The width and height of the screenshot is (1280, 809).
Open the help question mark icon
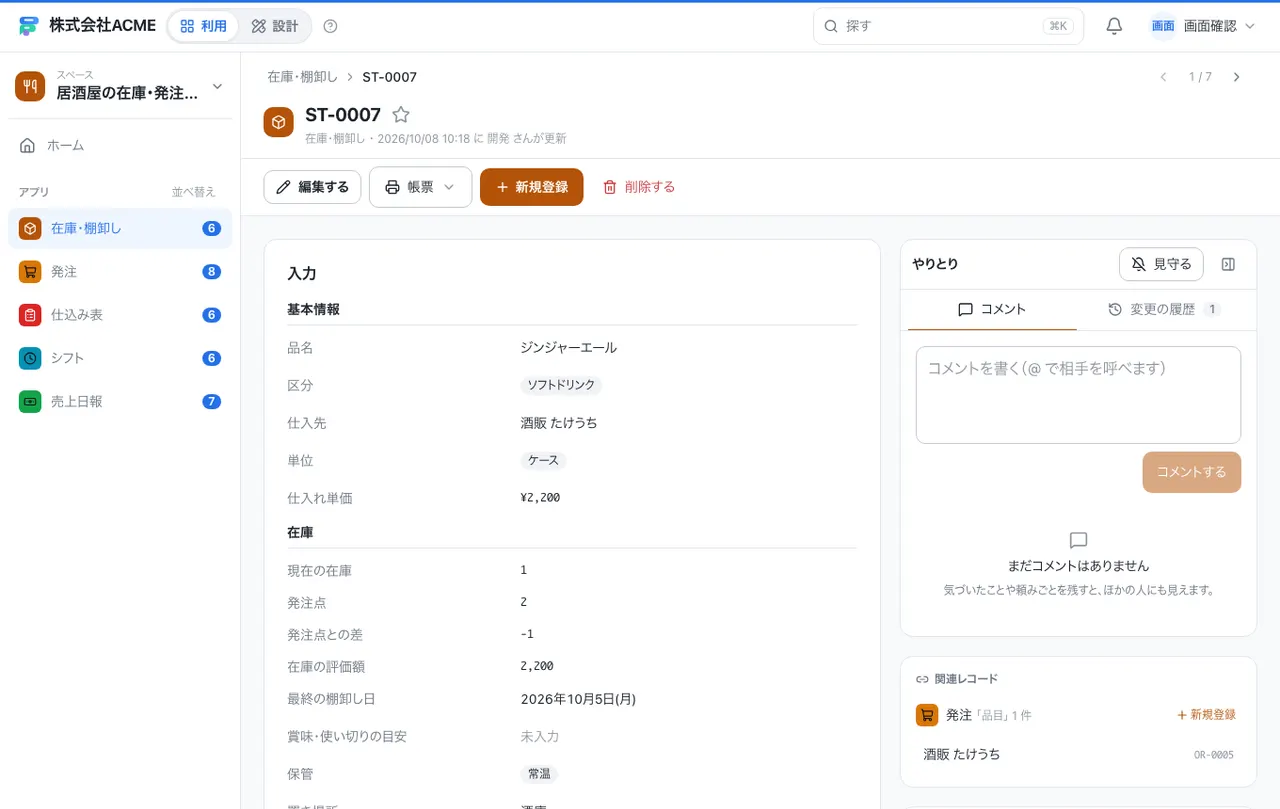[331, 26]
